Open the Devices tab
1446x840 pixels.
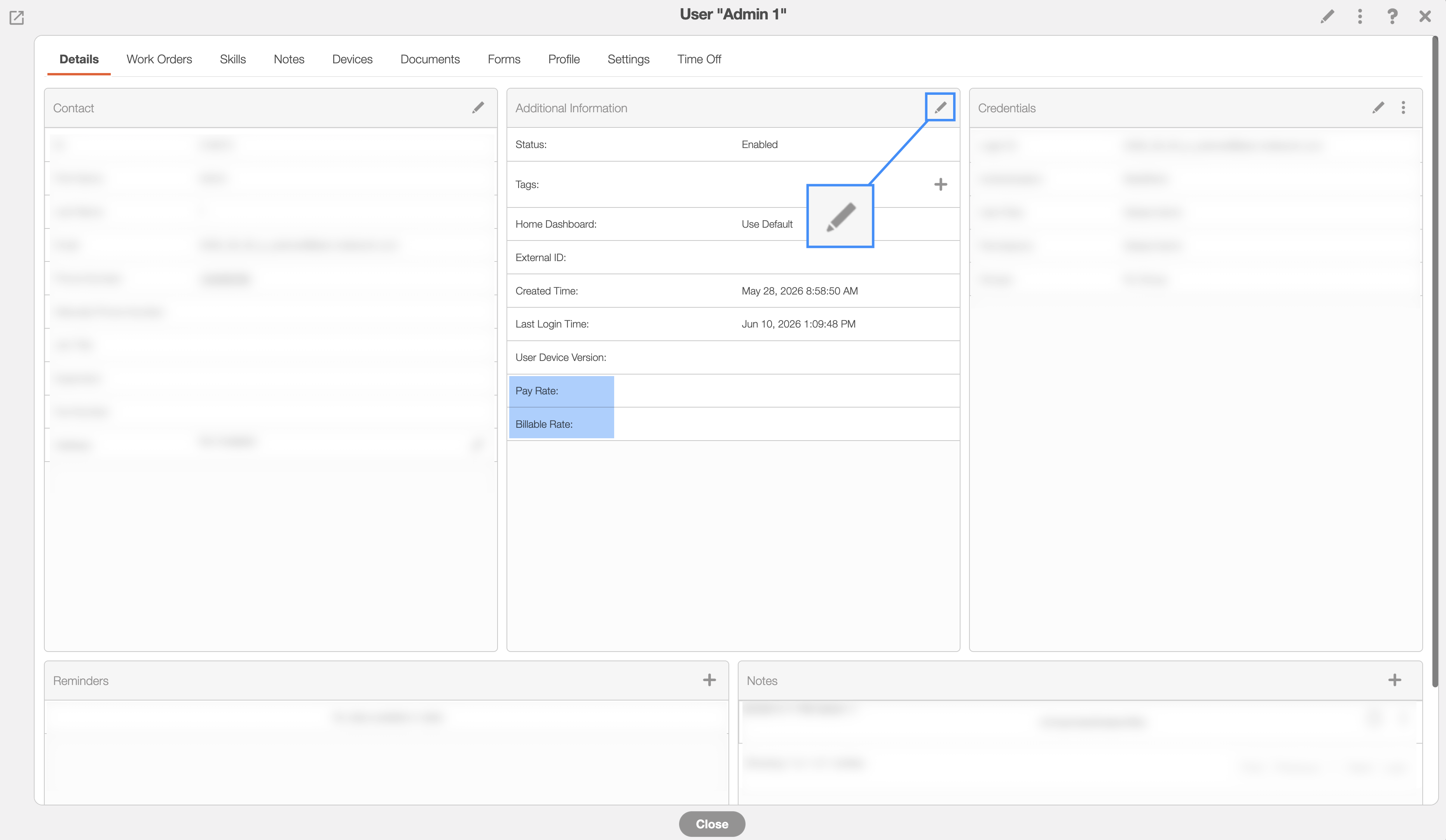point(352,59)
